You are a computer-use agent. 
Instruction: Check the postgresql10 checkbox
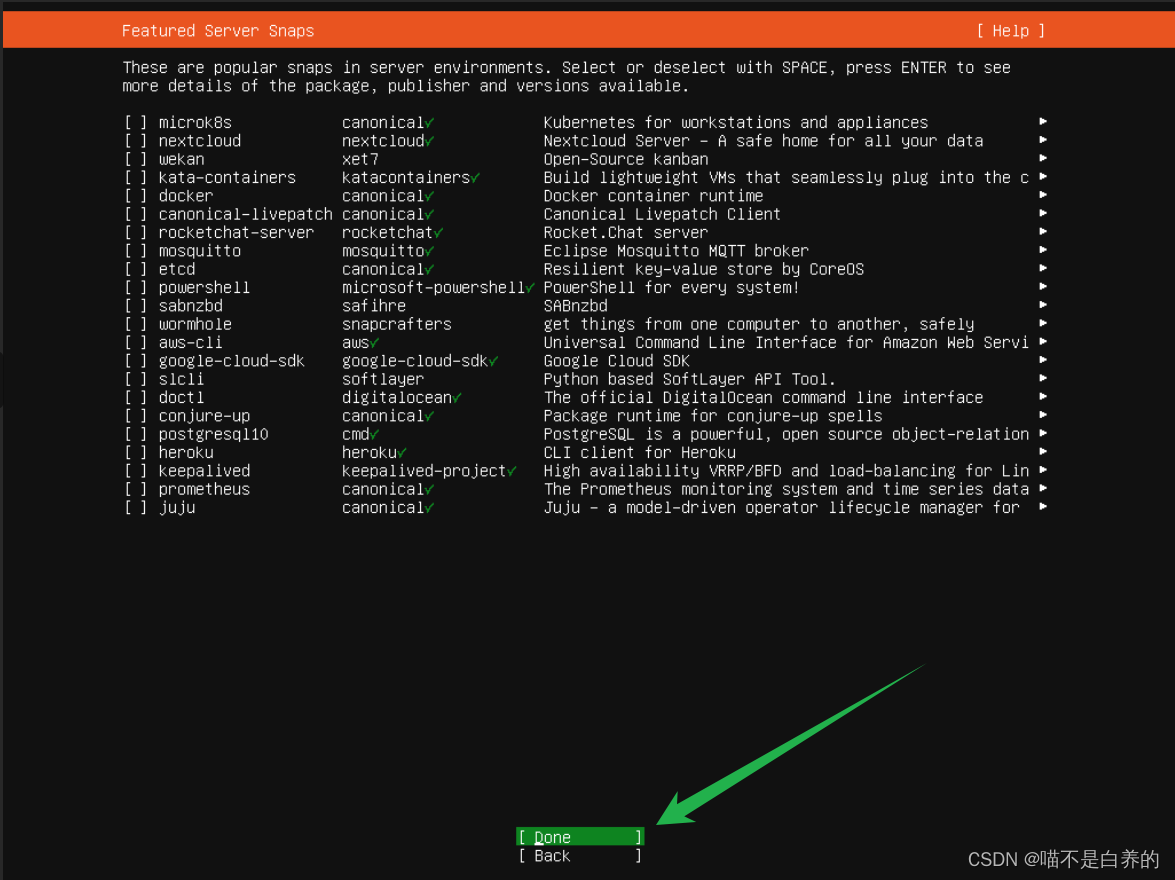[136, 435]
